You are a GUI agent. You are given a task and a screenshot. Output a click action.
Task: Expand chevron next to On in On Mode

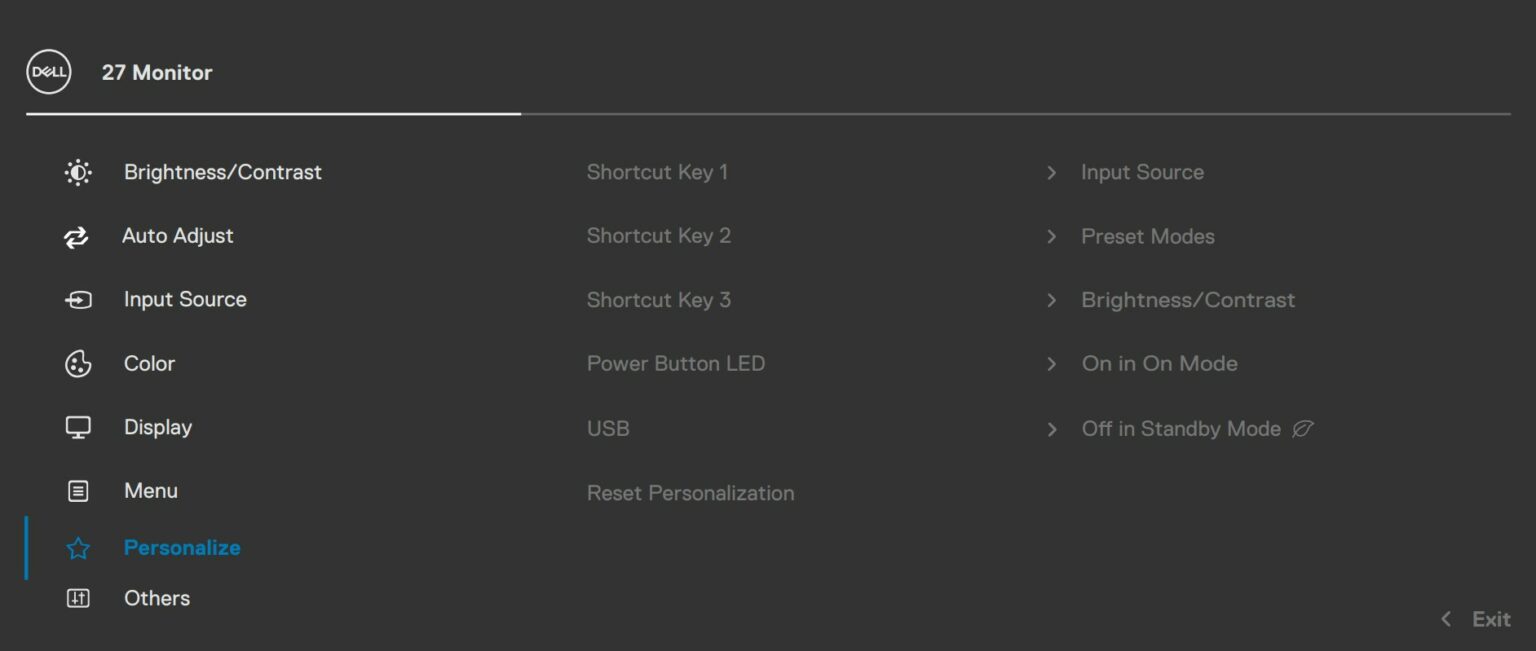1051,364
